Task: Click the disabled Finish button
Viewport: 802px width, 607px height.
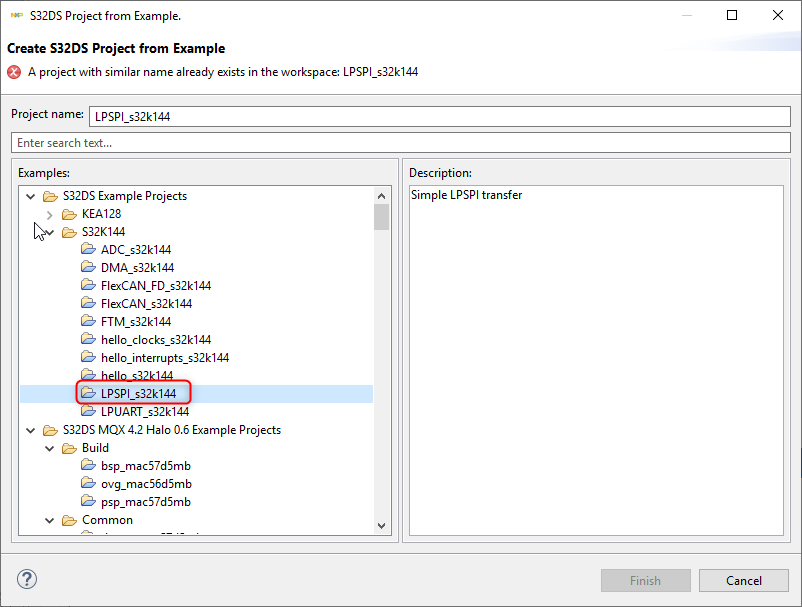Action: (645, 580)
